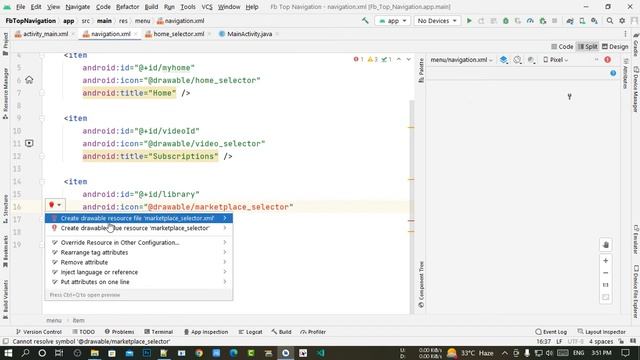Select the pan hand tool in design view
Image resolution: width=640 pixels, height=360 pixels.
pyautogui.click(x=606, y=245)
